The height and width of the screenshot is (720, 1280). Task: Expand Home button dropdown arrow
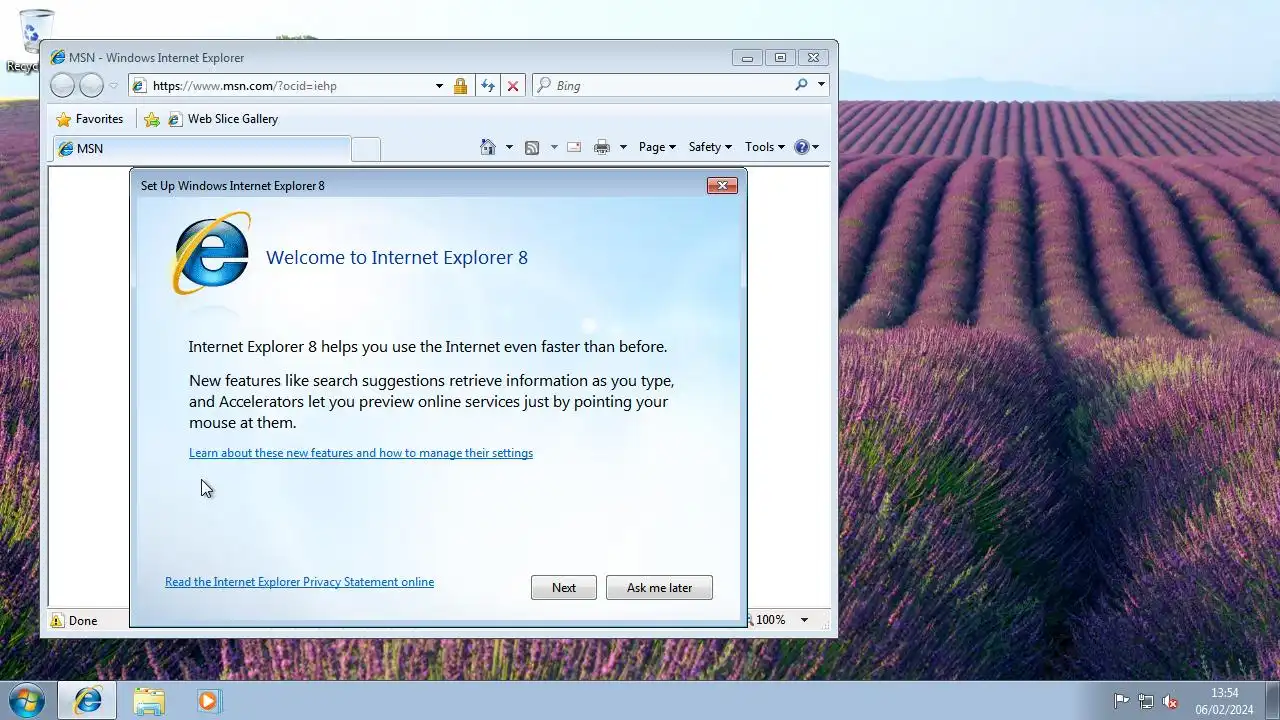509,147
